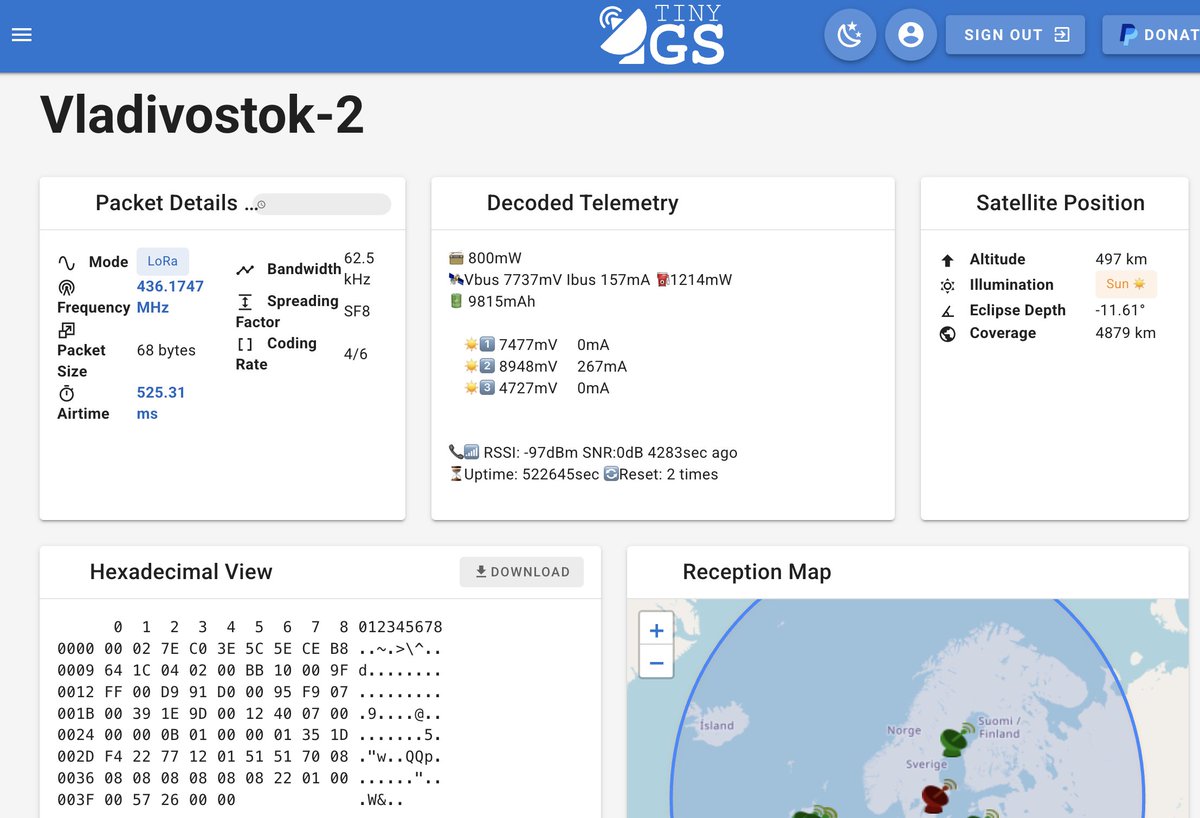The height and width of the screenshot is (818, 1200).
Task: Click the Altitude up-arrow icon
Action: (948, 260)
